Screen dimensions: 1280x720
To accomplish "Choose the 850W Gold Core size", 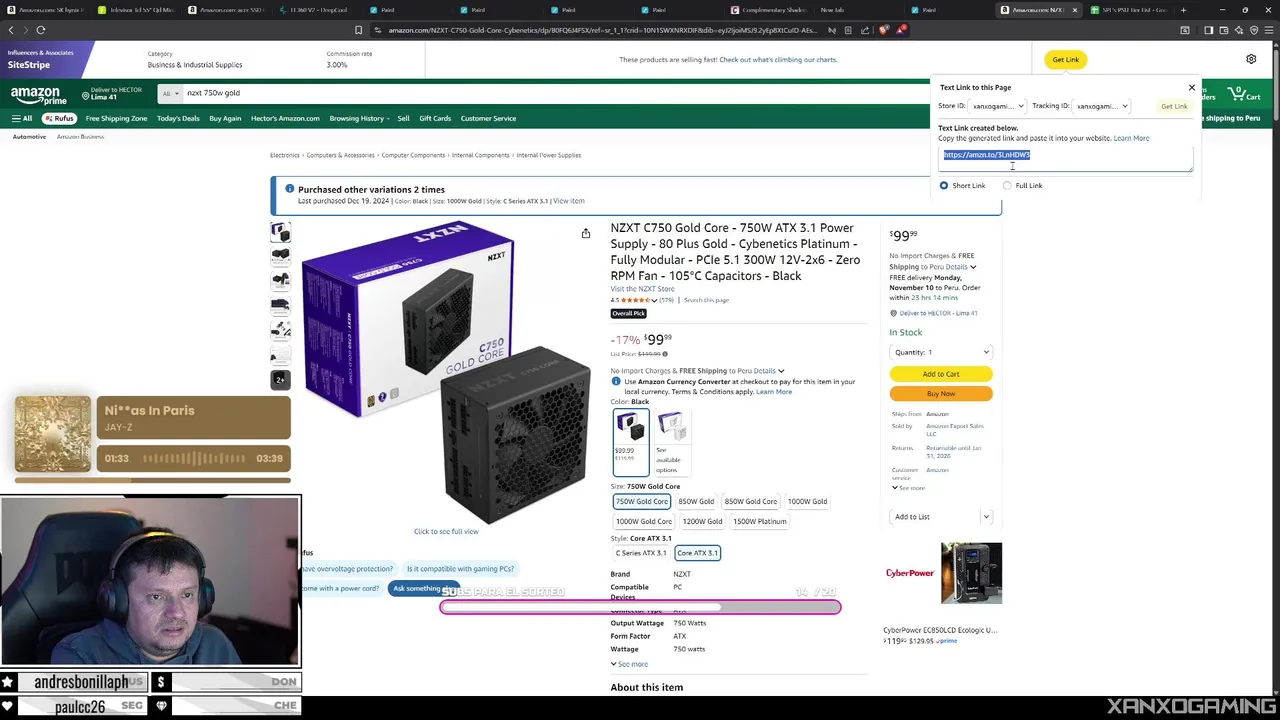I will coord(750,501).
